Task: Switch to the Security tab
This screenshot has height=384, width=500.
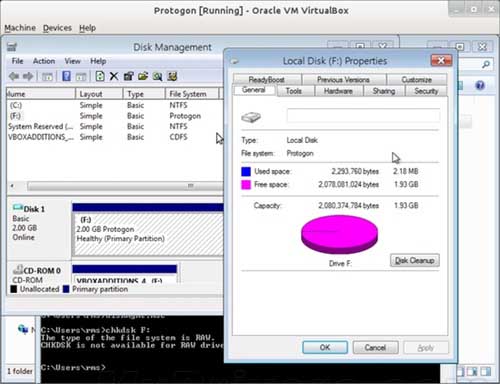Action: pyautogui.click(x=426, y=91)
